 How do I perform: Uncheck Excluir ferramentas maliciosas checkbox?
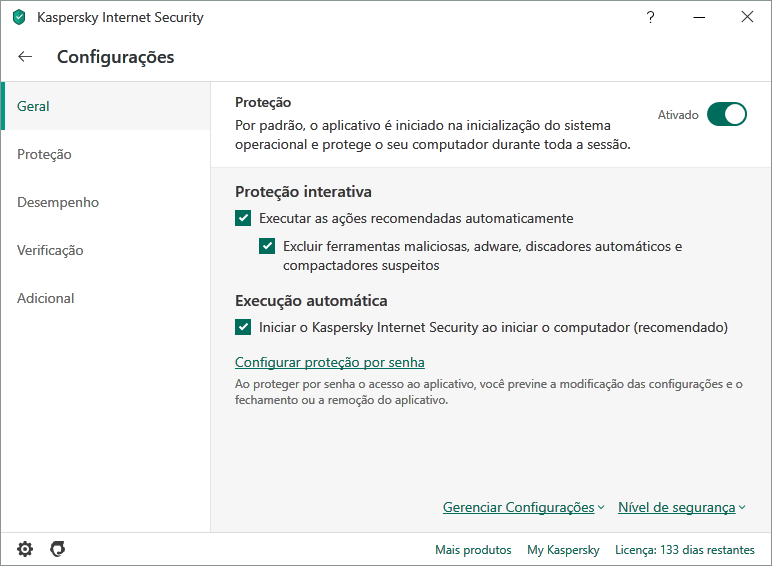pyautogui.click(x=267, y=246)
